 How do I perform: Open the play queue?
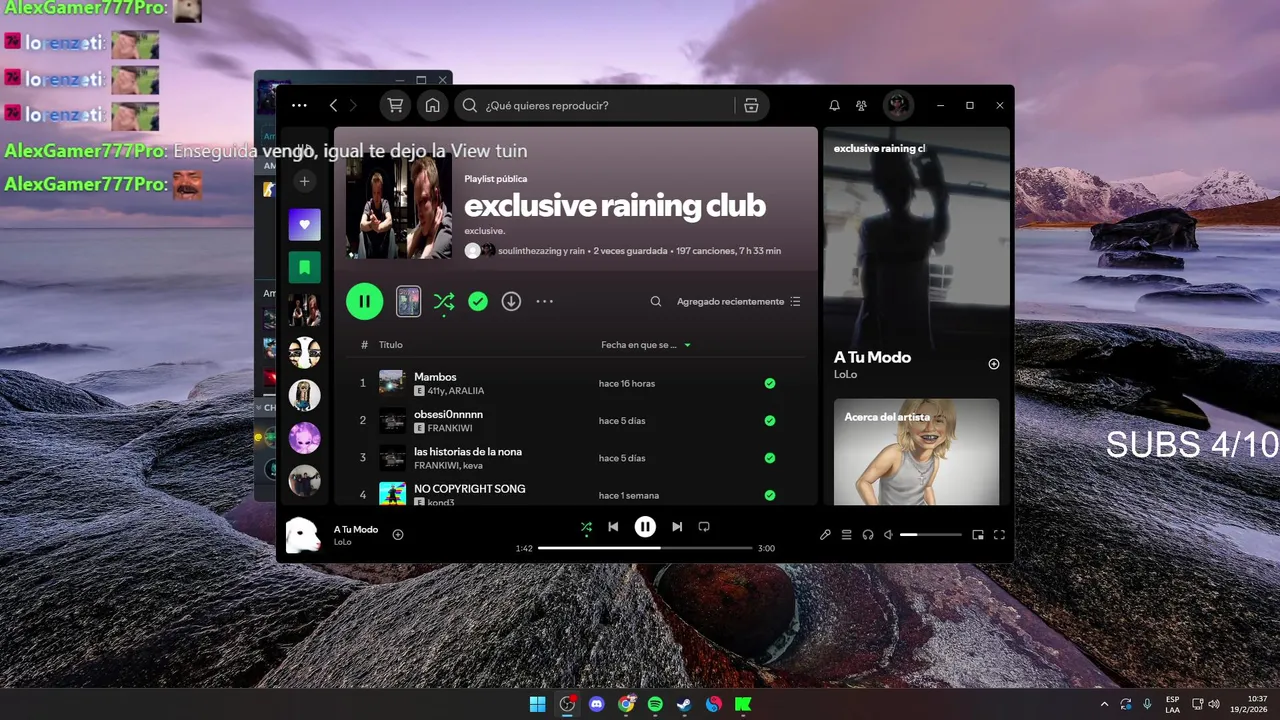tap(846, 535)
